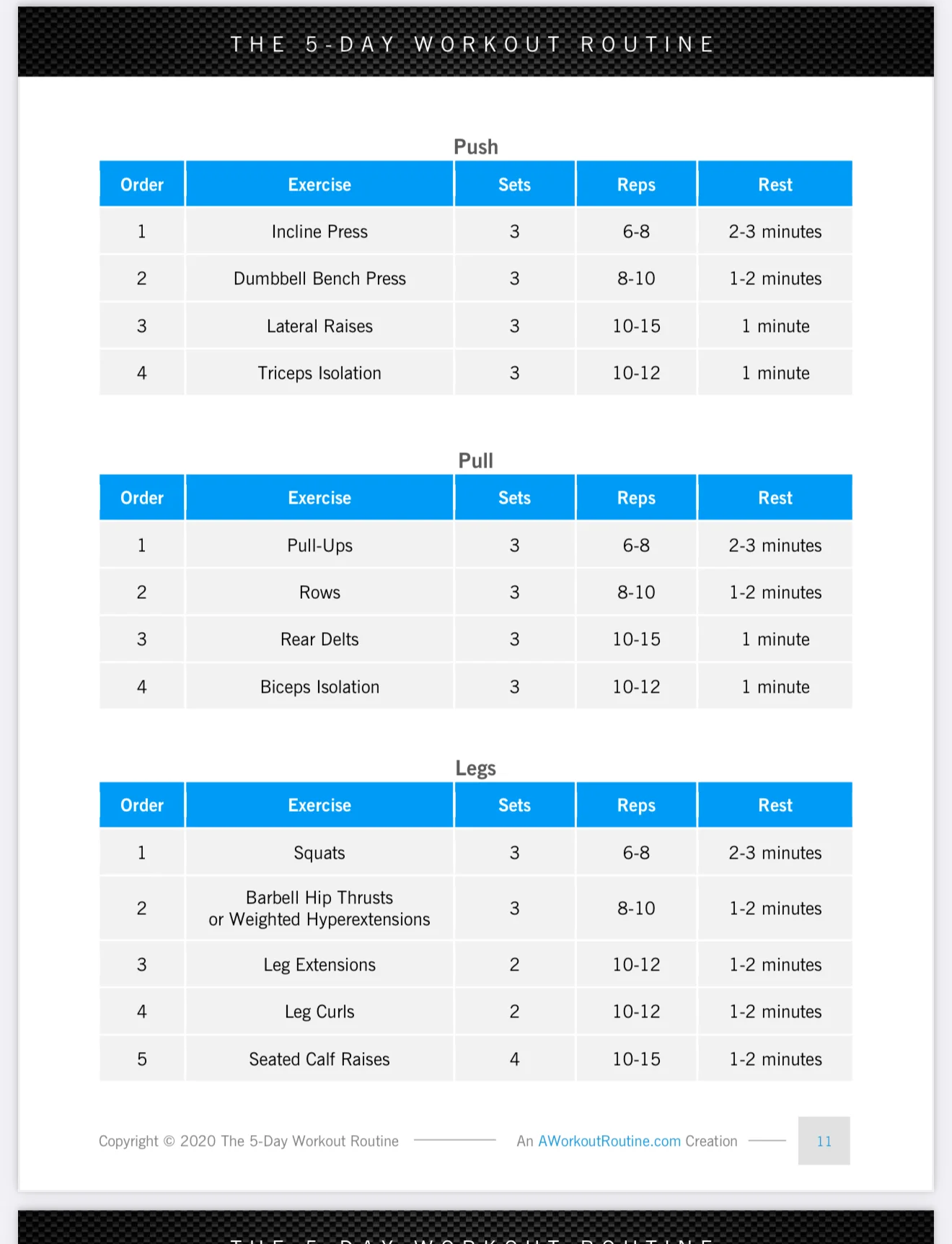Click Barbell Hip Thrusts exercise cell

[319, 908]
